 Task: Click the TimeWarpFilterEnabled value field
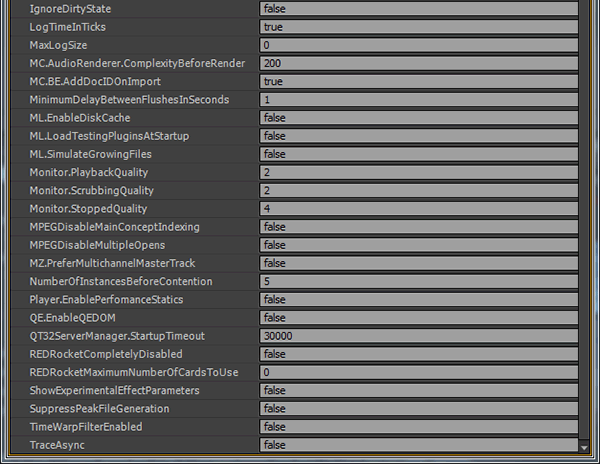[418, 427]
